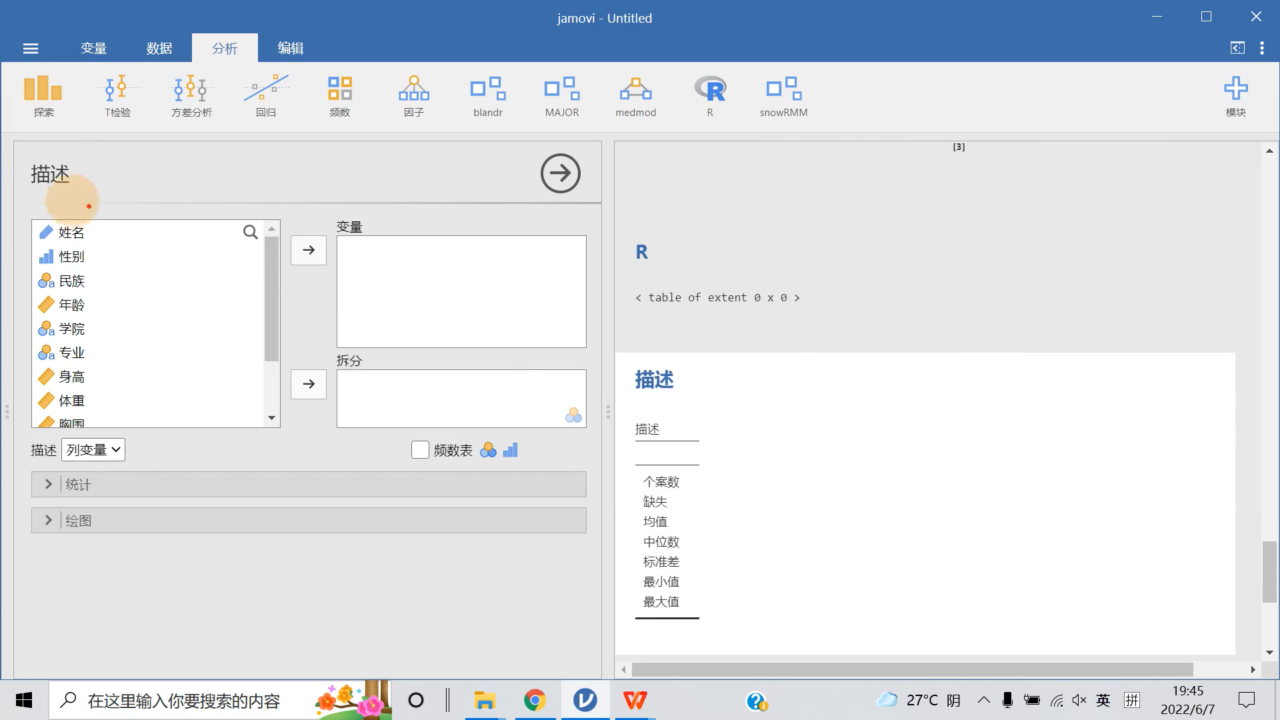Click the variable search magnifier icon
Image resolution: width=1280 pixels, height=720 pixels.
(250, 232)
